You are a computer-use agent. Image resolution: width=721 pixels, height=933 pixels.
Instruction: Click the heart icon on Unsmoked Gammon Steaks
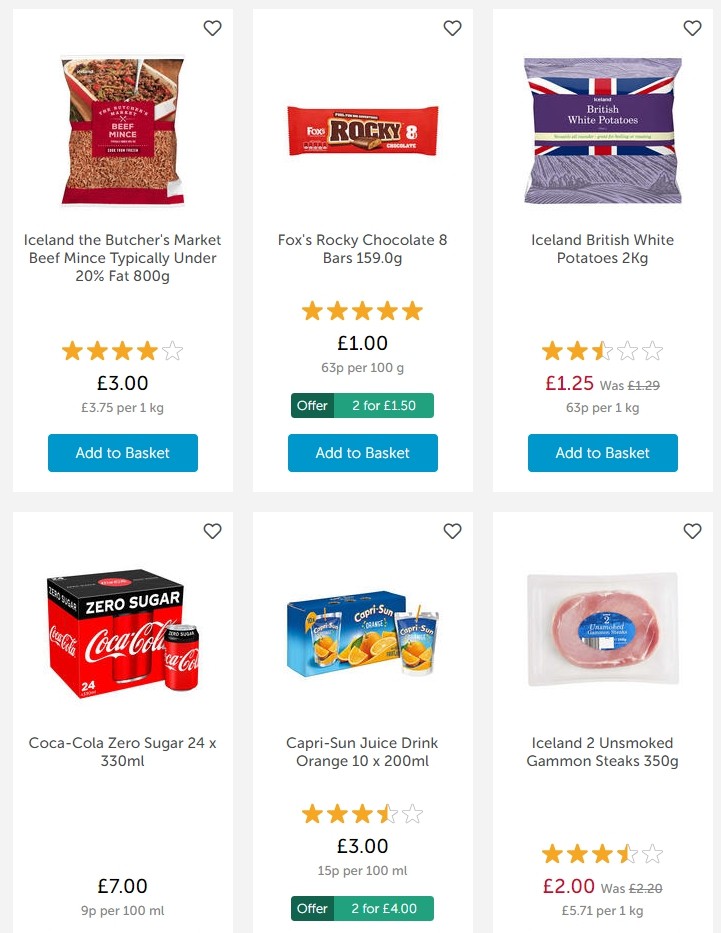(692, 531)
